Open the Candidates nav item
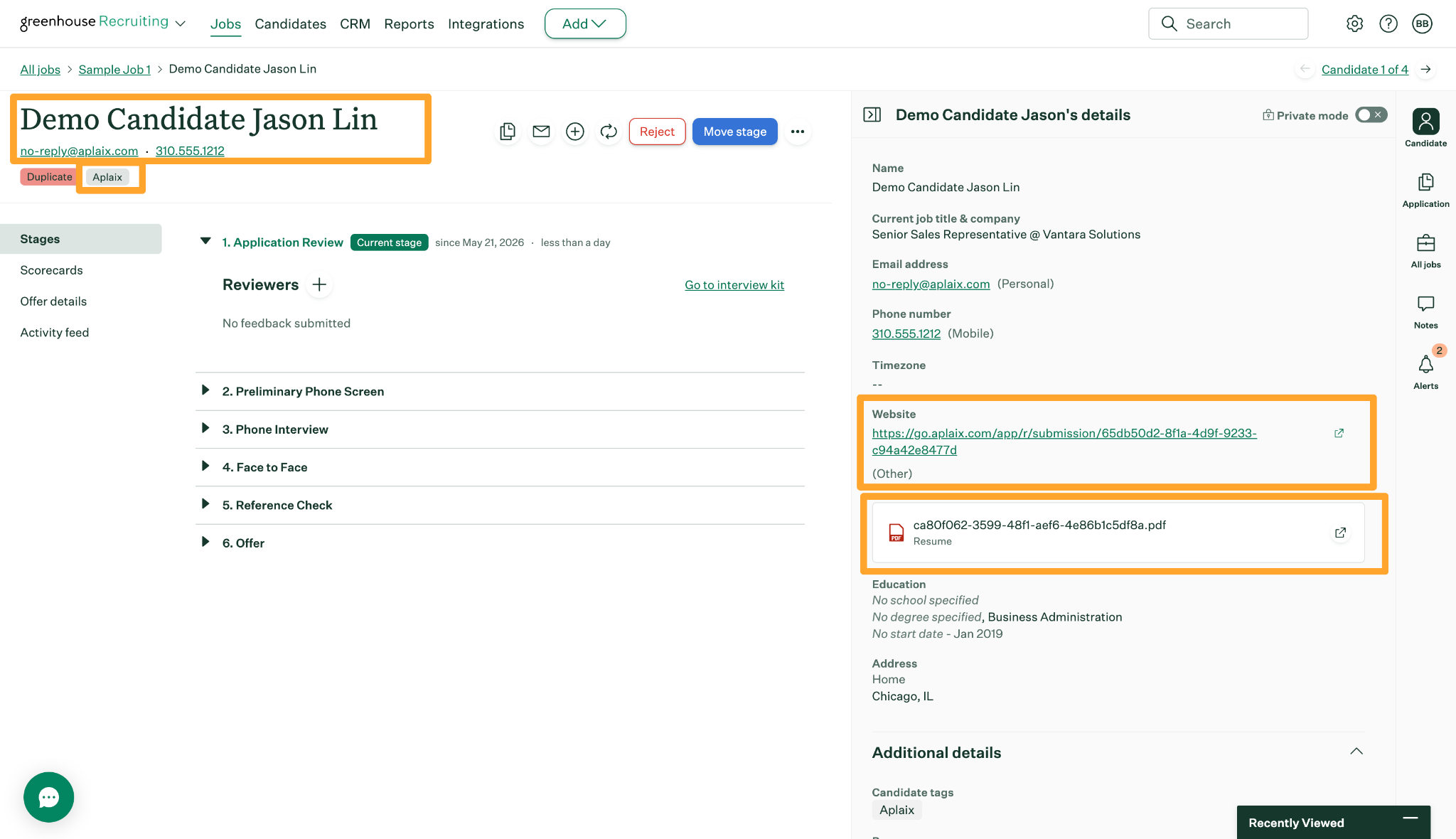This screenshot has width=1456, height=839. (290, 23)
